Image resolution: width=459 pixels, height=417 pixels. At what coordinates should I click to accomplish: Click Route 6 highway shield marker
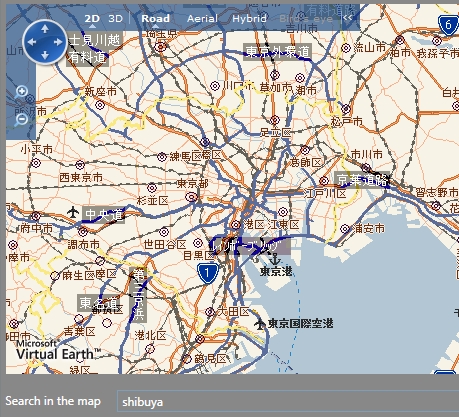[x=448, y=25]
